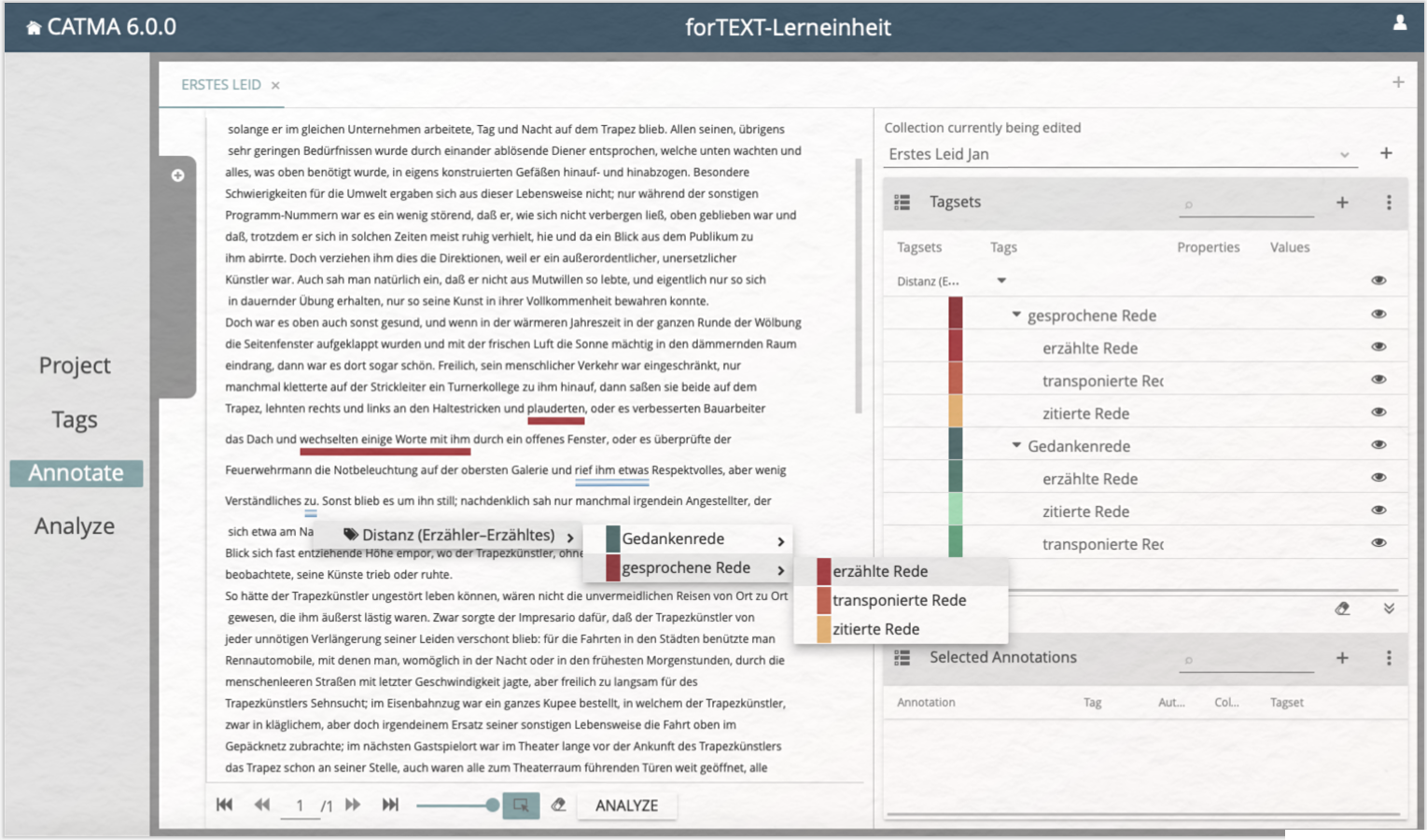Open the user account icon

tap(1400, 23)
